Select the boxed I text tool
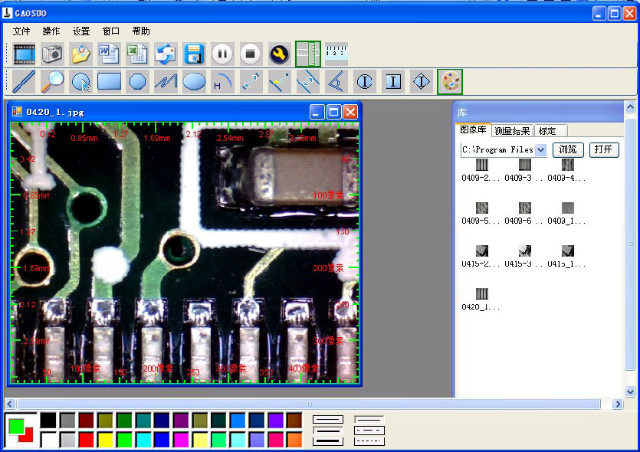Viewport: 640px width, 452px height. (x=393, y=82)
